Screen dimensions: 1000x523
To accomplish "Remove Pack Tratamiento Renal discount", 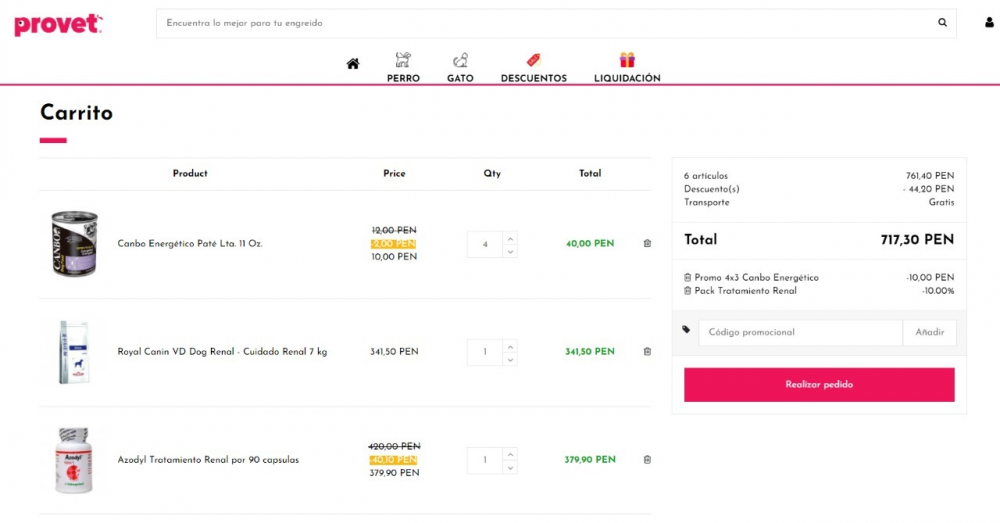I will tap(688, 291).
